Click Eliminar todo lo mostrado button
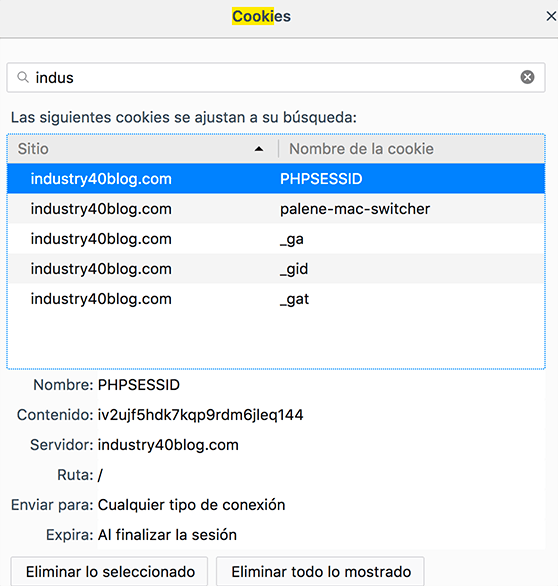The height and width of the screenshot is (586, 558). [x=320, y=571]
